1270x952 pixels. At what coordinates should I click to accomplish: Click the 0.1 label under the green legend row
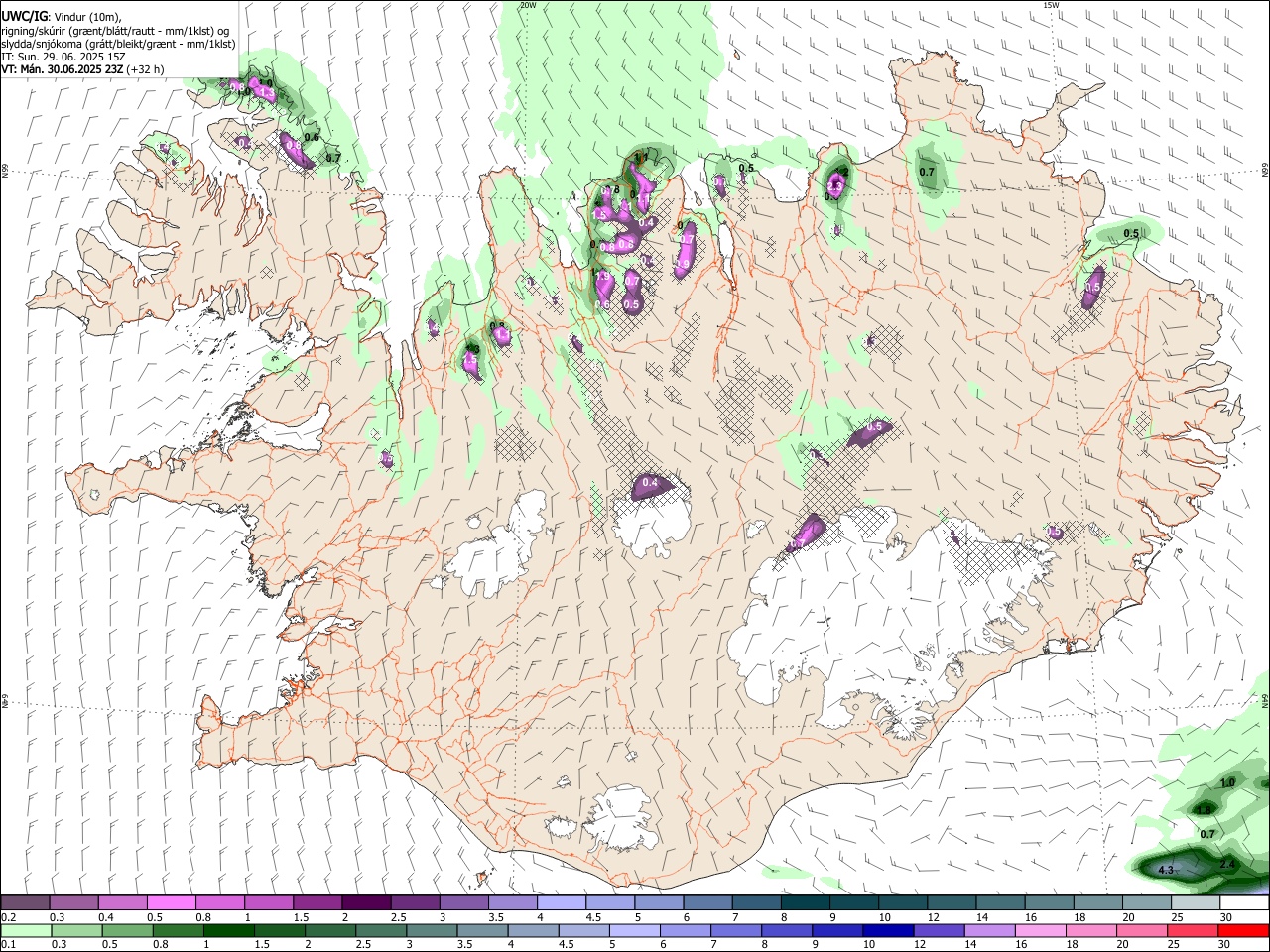(x=8, y=945)
